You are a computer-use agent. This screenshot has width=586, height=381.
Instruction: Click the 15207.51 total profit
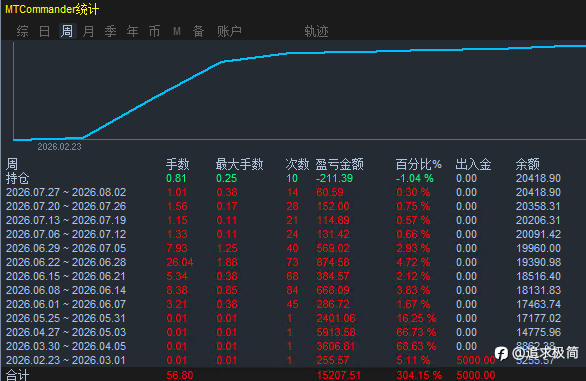pyautogui.click(x=339, y=375)
